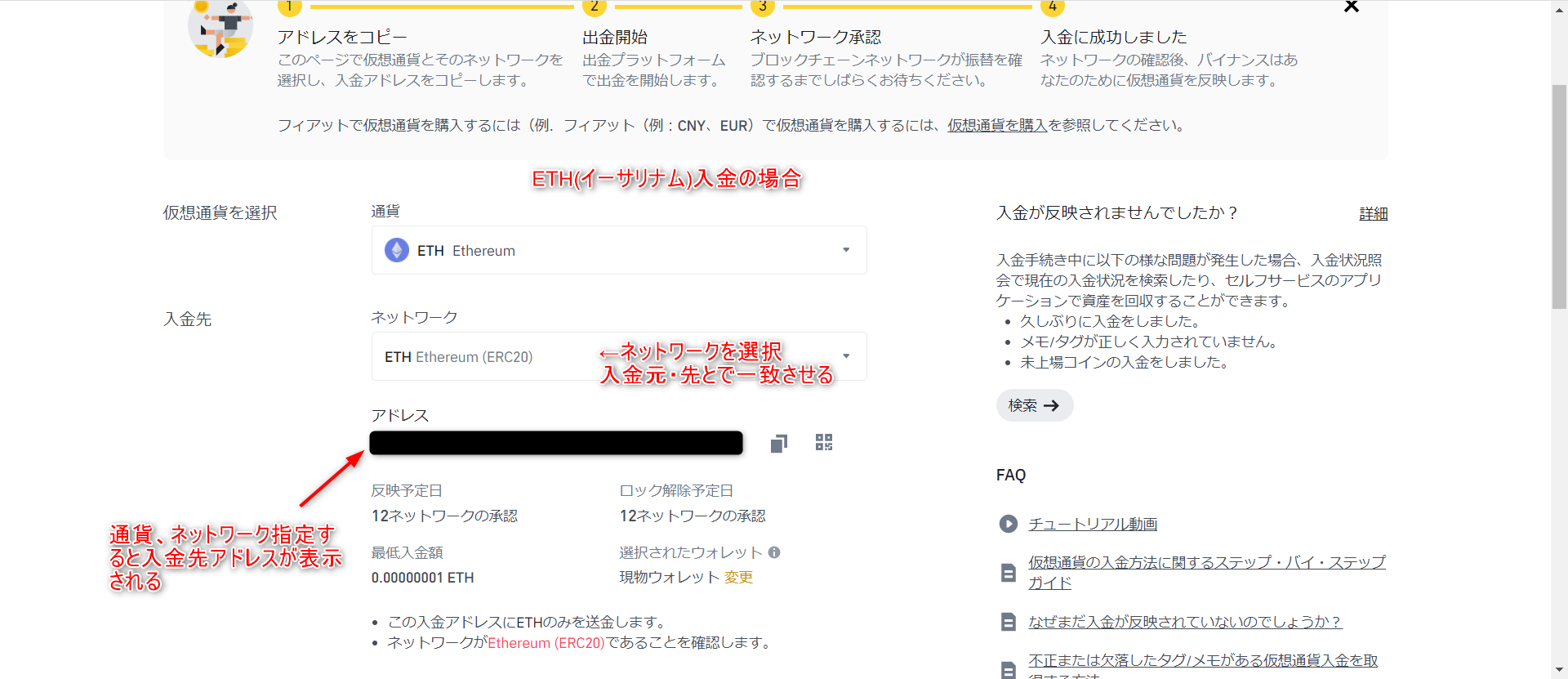Click the document icon beside なぜまだ入金が反映されていない
This screenshot has height=679, width=1568.
coord(1009,623)
